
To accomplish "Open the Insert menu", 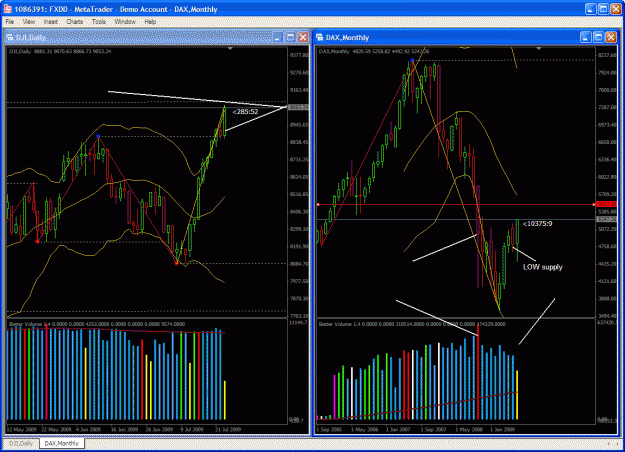I will [x=51, y=22].
